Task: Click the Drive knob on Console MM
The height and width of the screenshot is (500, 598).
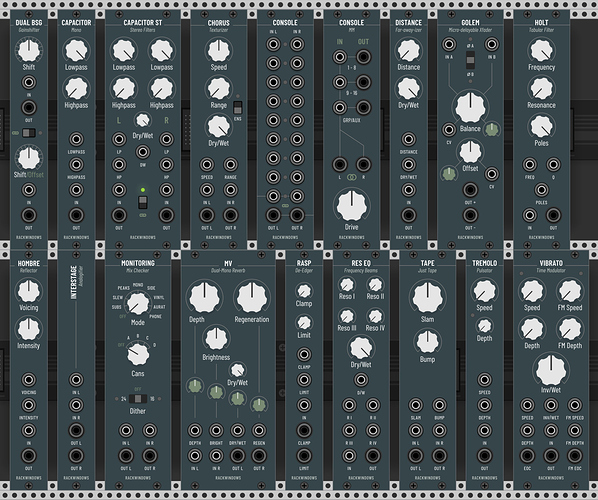Action: click(351, 206)
